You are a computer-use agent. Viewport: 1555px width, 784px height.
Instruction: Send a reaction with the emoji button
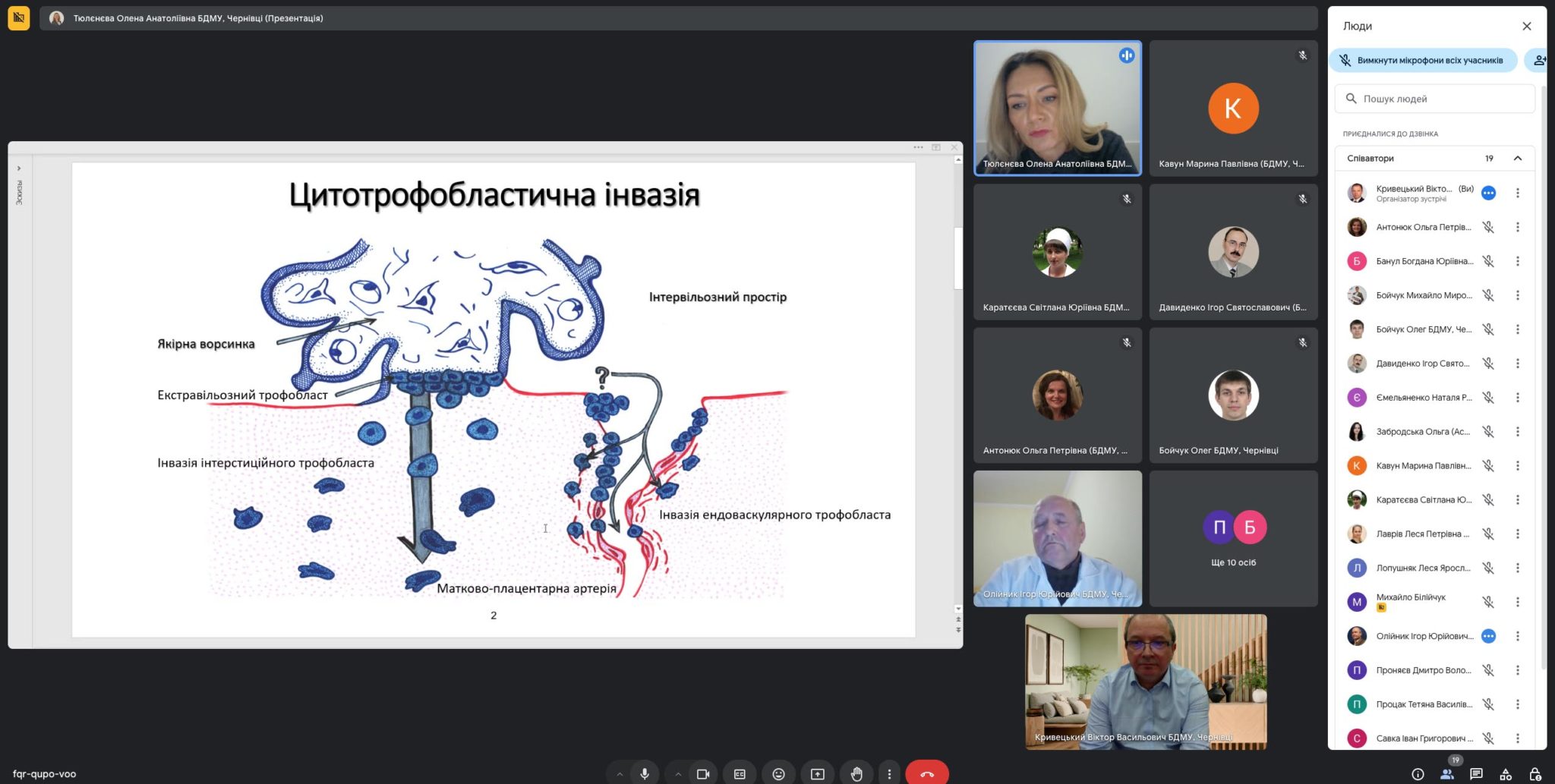(x=778, y=774)
